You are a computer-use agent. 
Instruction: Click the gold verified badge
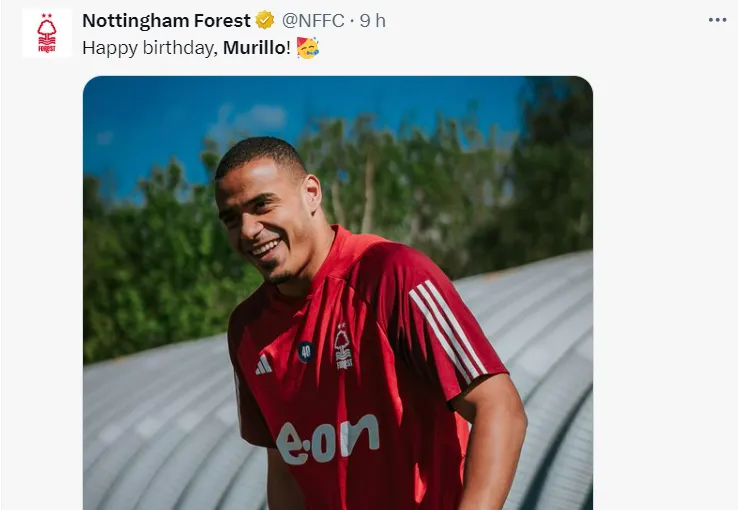pos(265,20)
